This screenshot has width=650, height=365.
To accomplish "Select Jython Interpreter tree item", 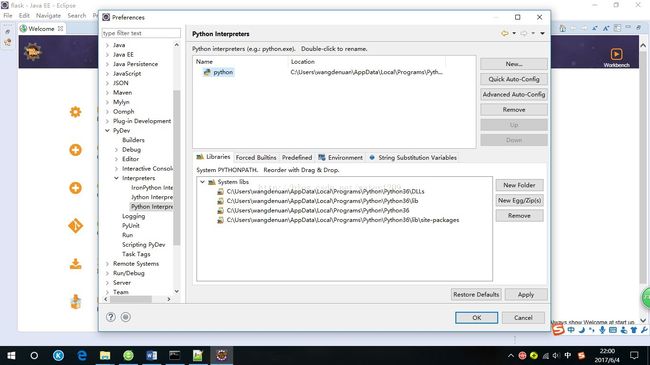I will 152,197.
